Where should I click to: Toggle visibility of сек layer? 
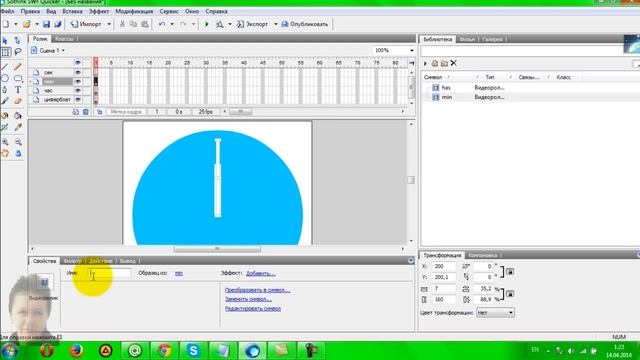pyautogui.click(x=78, y=73)
